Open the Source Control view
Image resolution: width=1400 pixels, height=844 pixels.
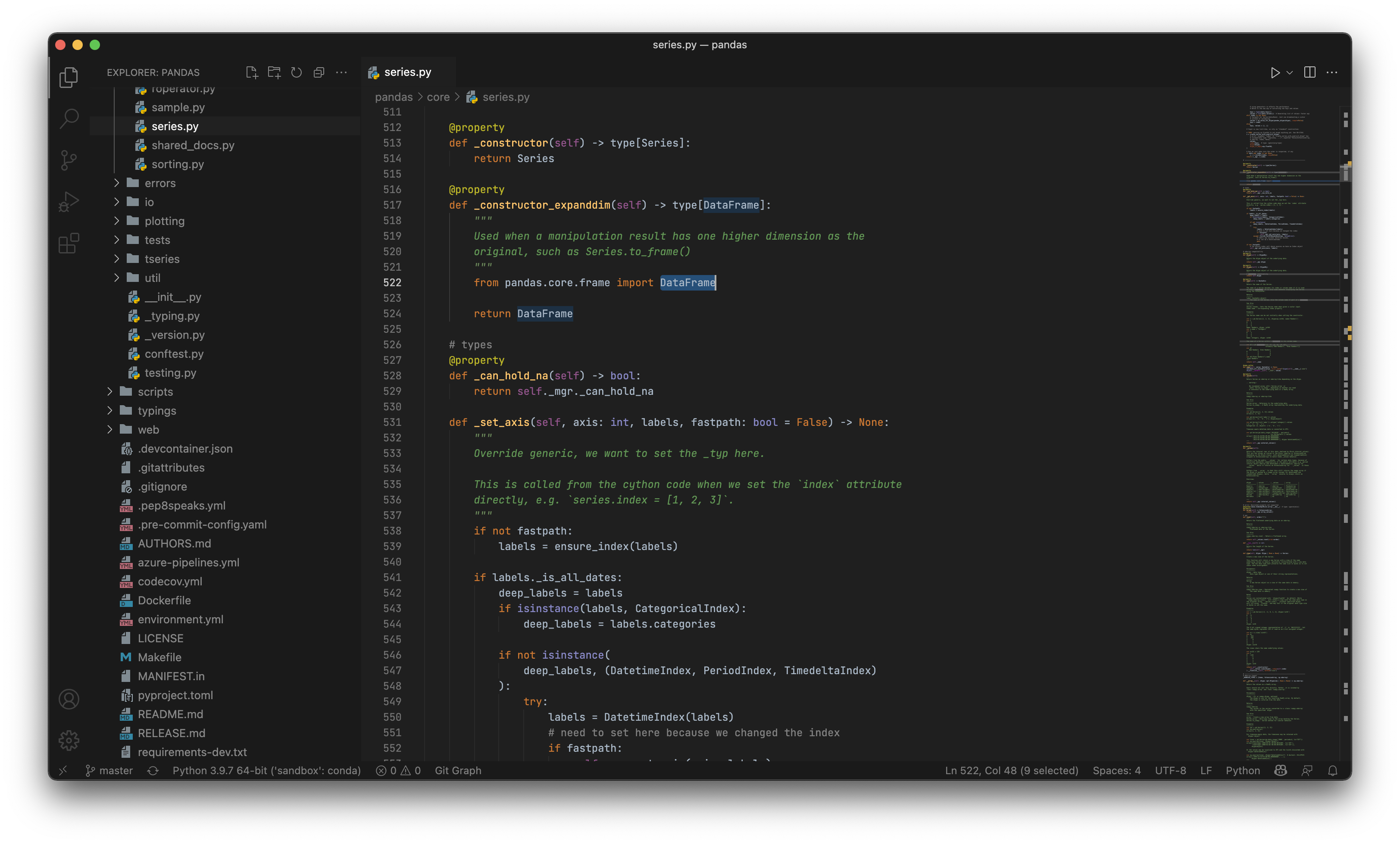(69, 160)
